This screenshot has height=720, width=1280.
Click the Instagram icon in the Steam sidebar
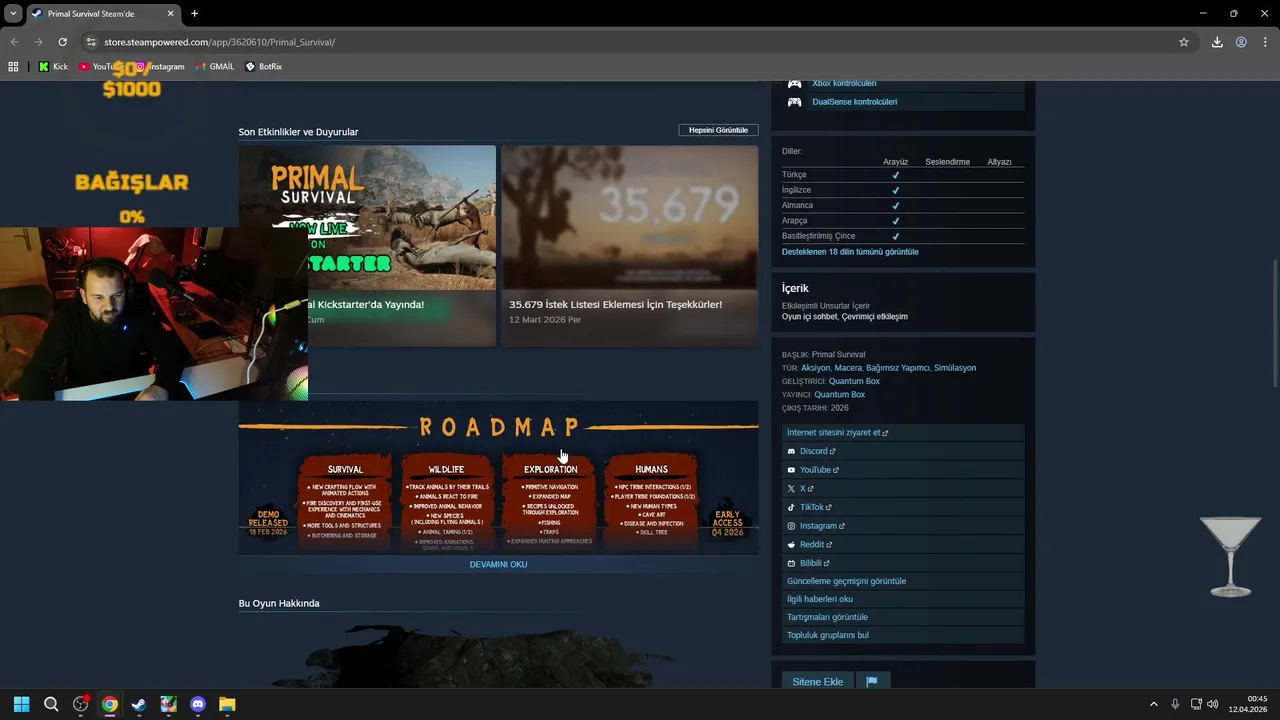(x=791, y=526)
